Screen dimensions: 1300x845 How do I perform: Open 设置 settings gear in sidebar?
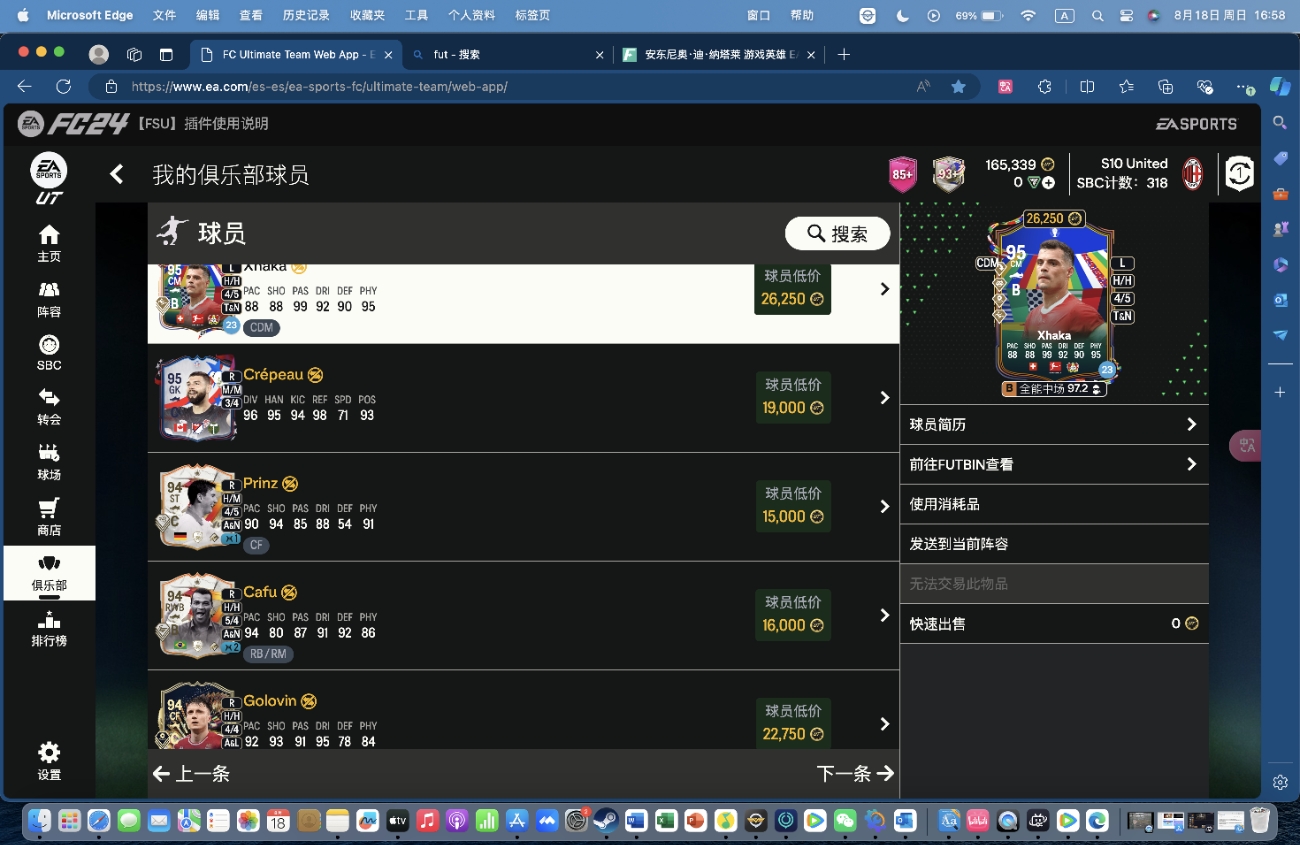point(49,761)
